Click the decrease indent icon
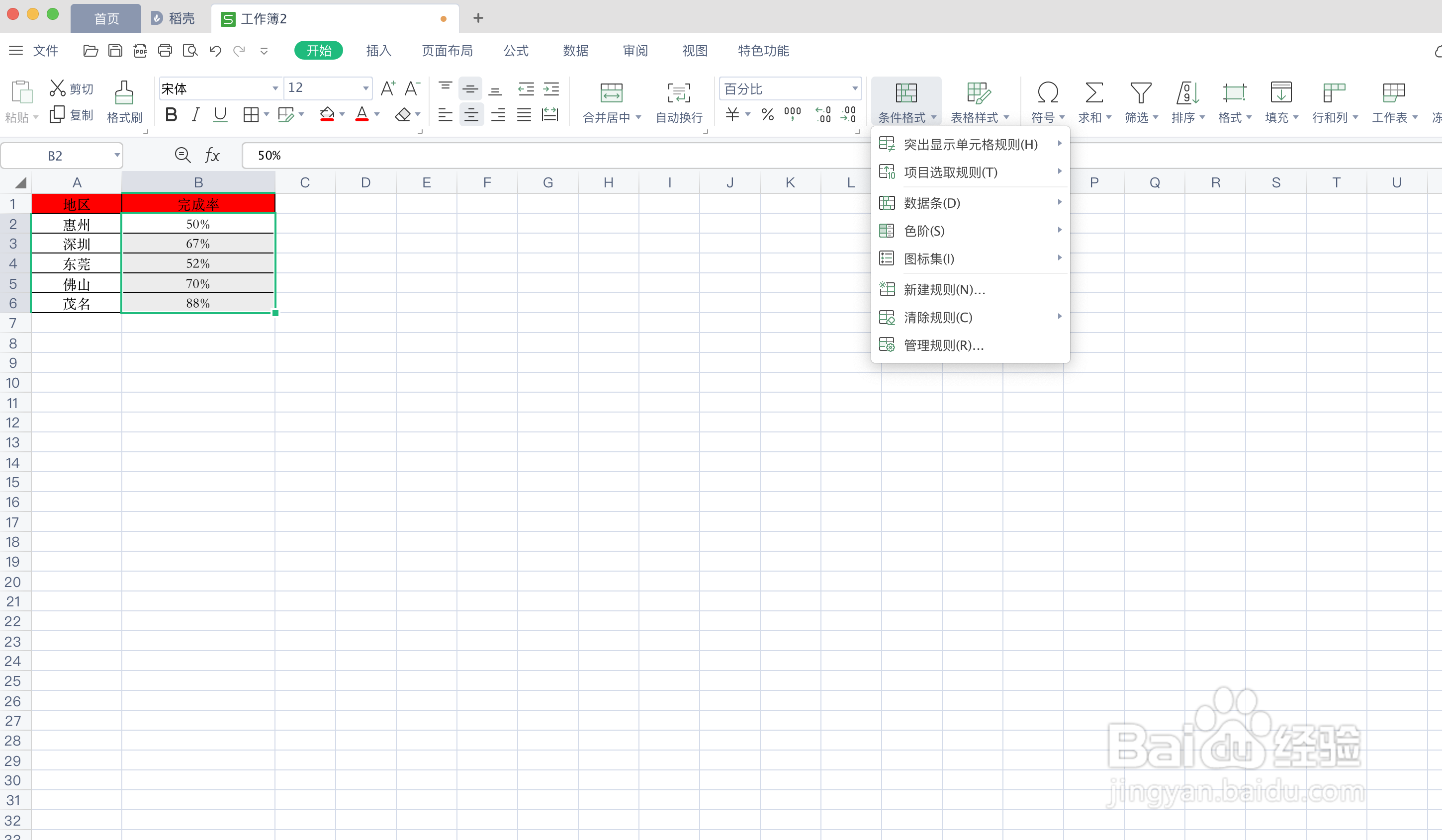 [x=526, y=88]
